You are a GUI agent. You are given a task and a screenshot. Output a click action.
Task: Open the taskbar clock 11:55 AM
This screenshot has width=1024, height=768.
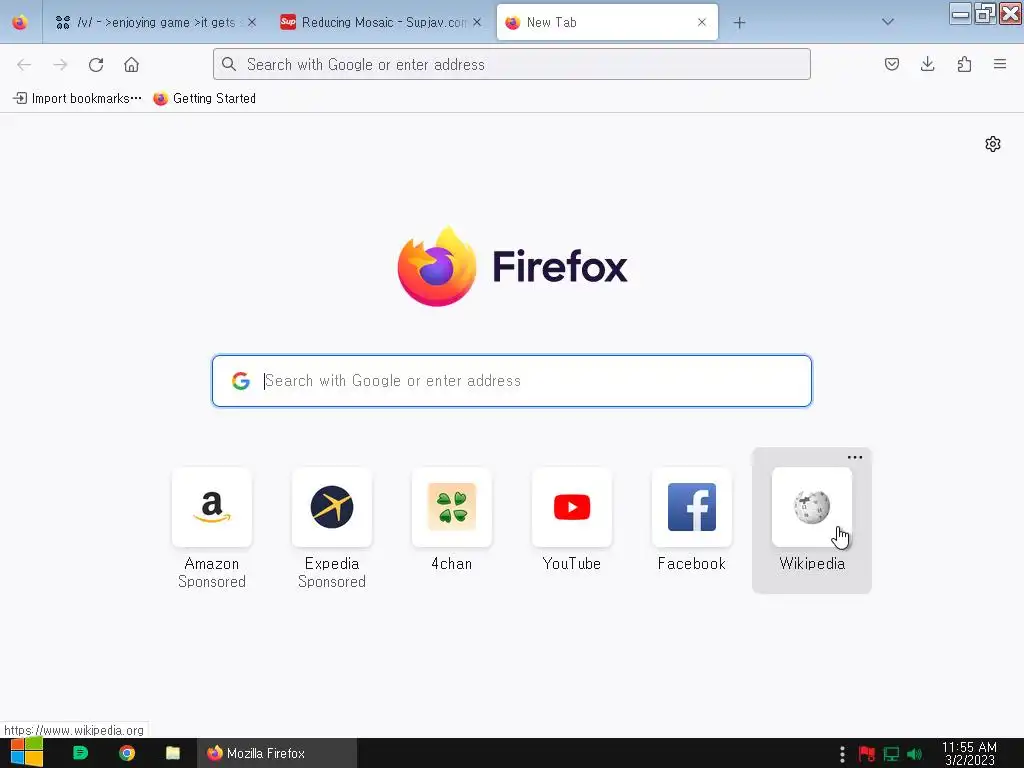(x=969, y=754)
